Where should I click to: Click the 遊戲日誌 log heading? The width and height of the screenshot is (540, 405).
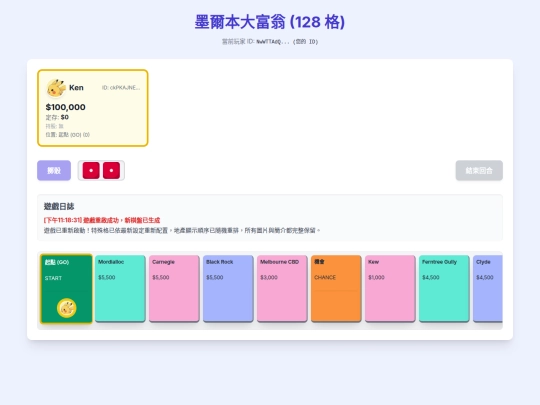(59, 206)
